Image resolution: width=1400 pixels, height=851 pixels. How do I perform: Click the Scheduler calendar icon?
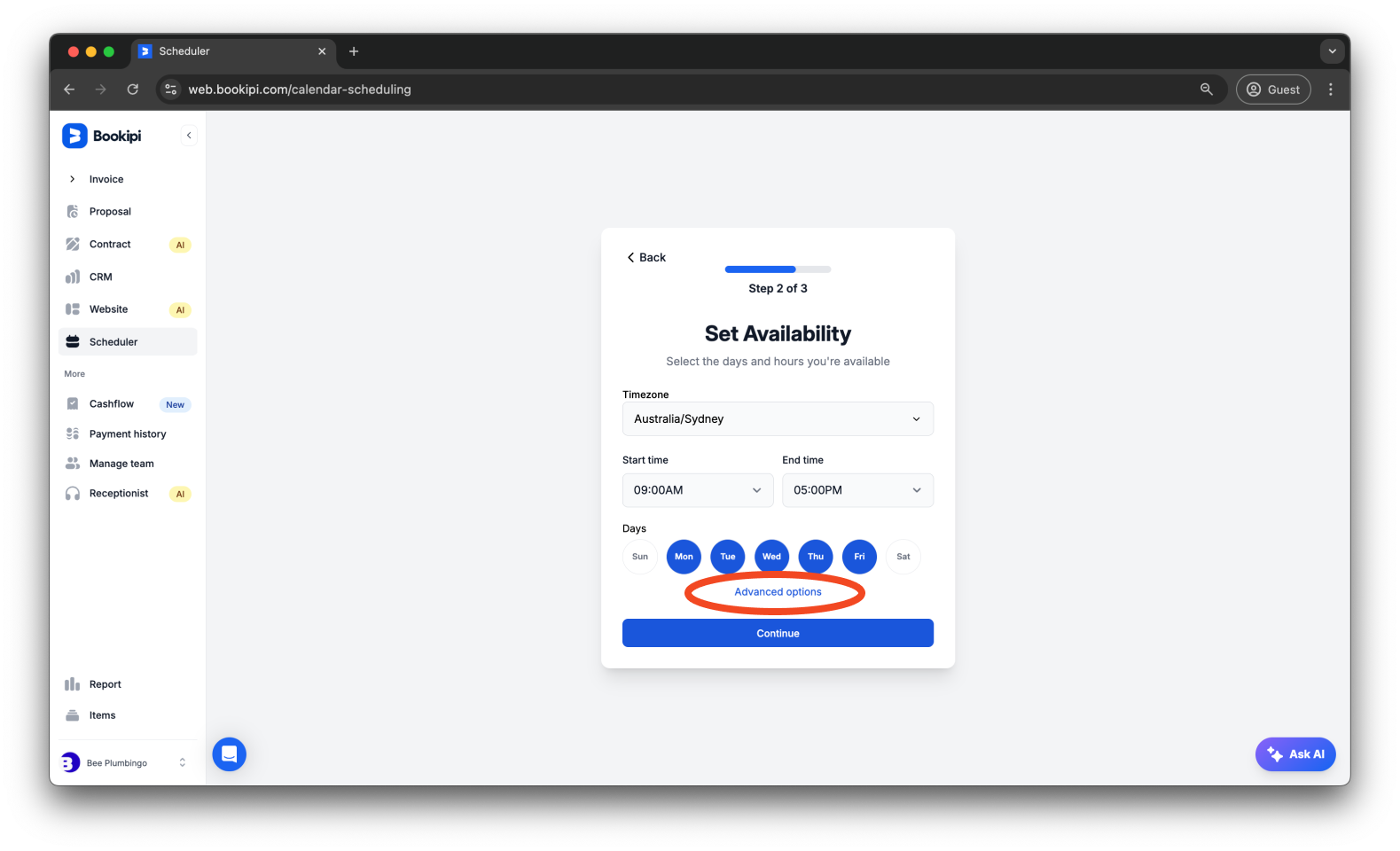click(73, 342)
